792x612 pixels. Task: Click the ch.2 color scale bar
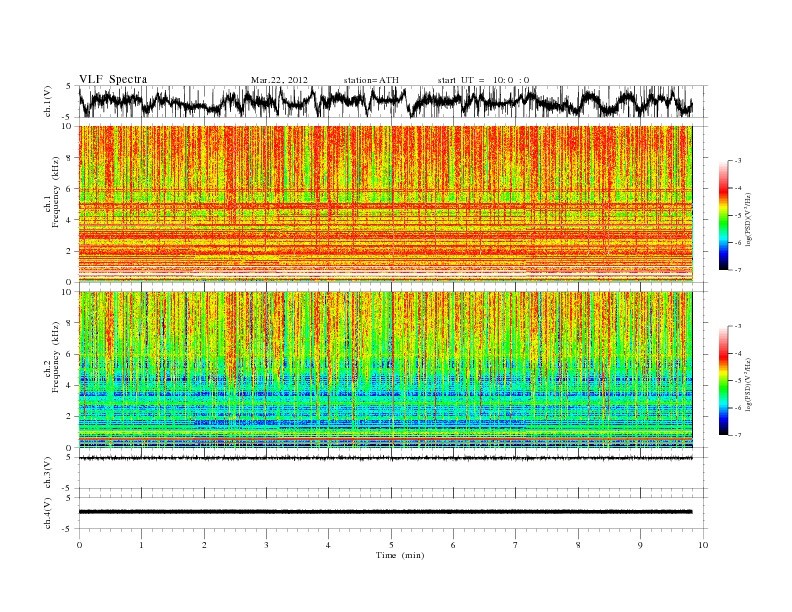pos(723,380)
